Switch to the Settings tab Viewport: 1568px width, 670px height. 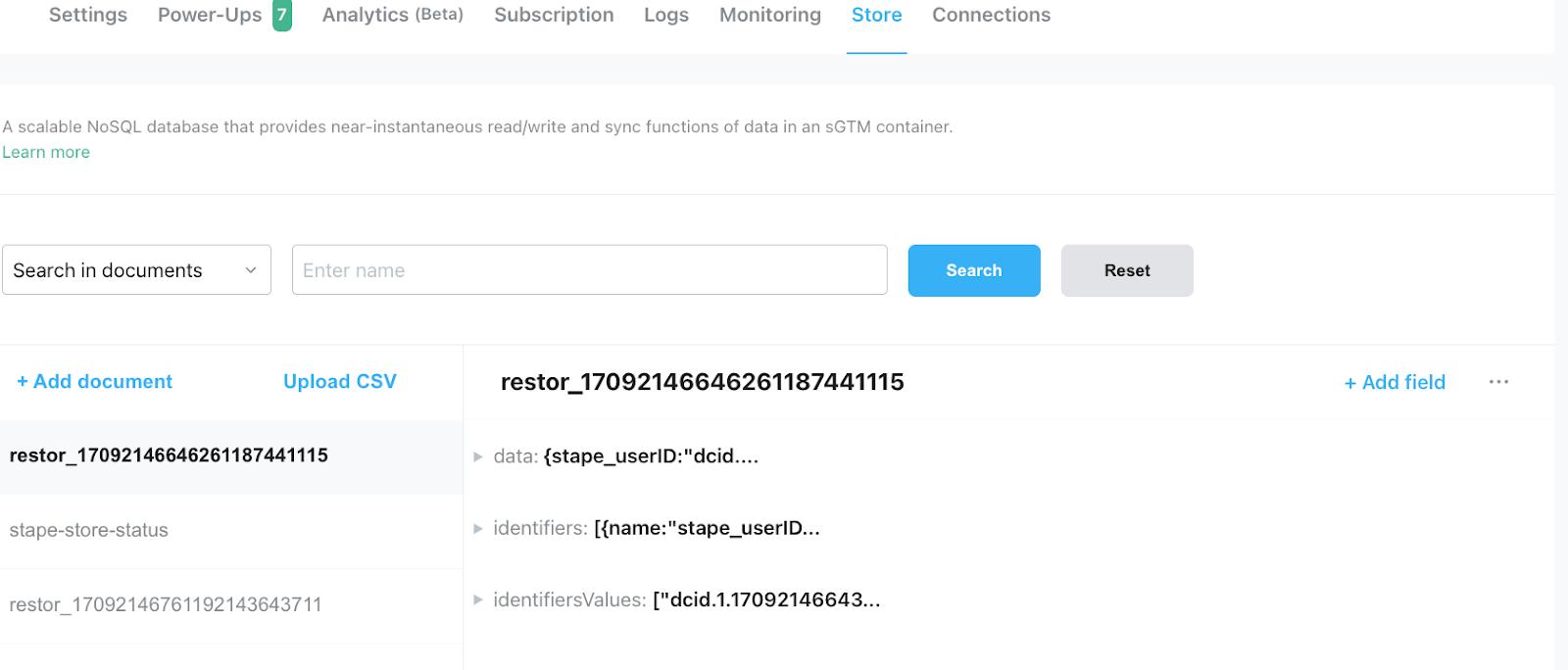coord(88,15)
